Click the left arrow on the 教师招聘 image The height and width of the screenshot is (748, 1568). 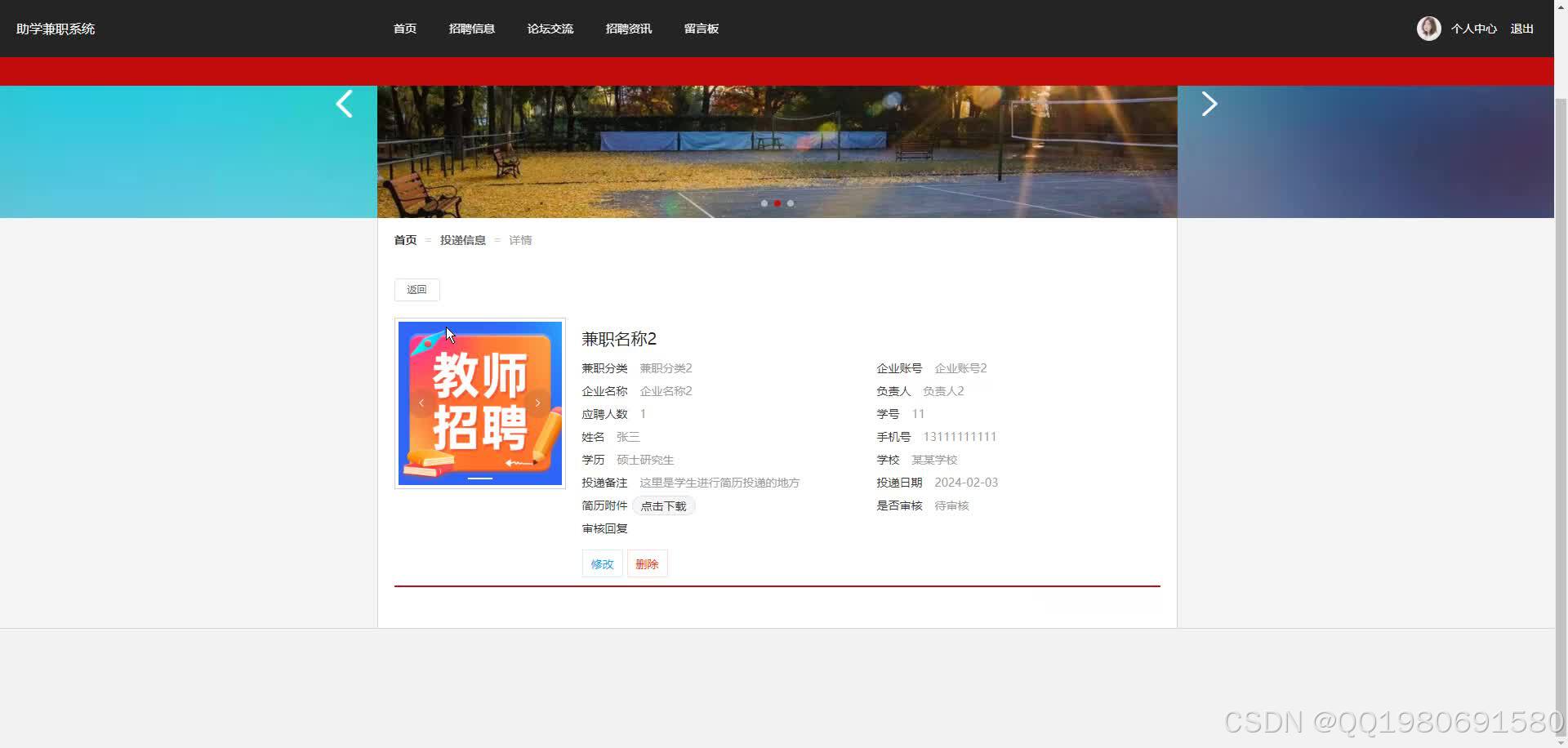421,403
